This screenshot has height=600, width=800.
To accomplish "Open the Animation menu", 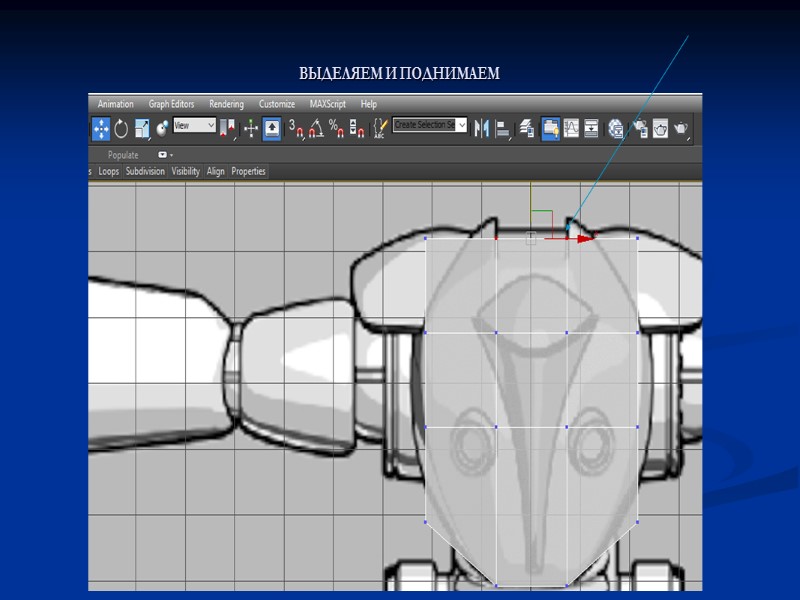I will click(x=116, y=104).
